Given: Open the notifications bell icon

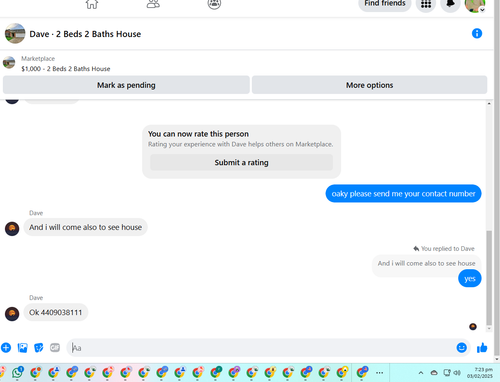Looking at the screenshot, I should [450, 4].
